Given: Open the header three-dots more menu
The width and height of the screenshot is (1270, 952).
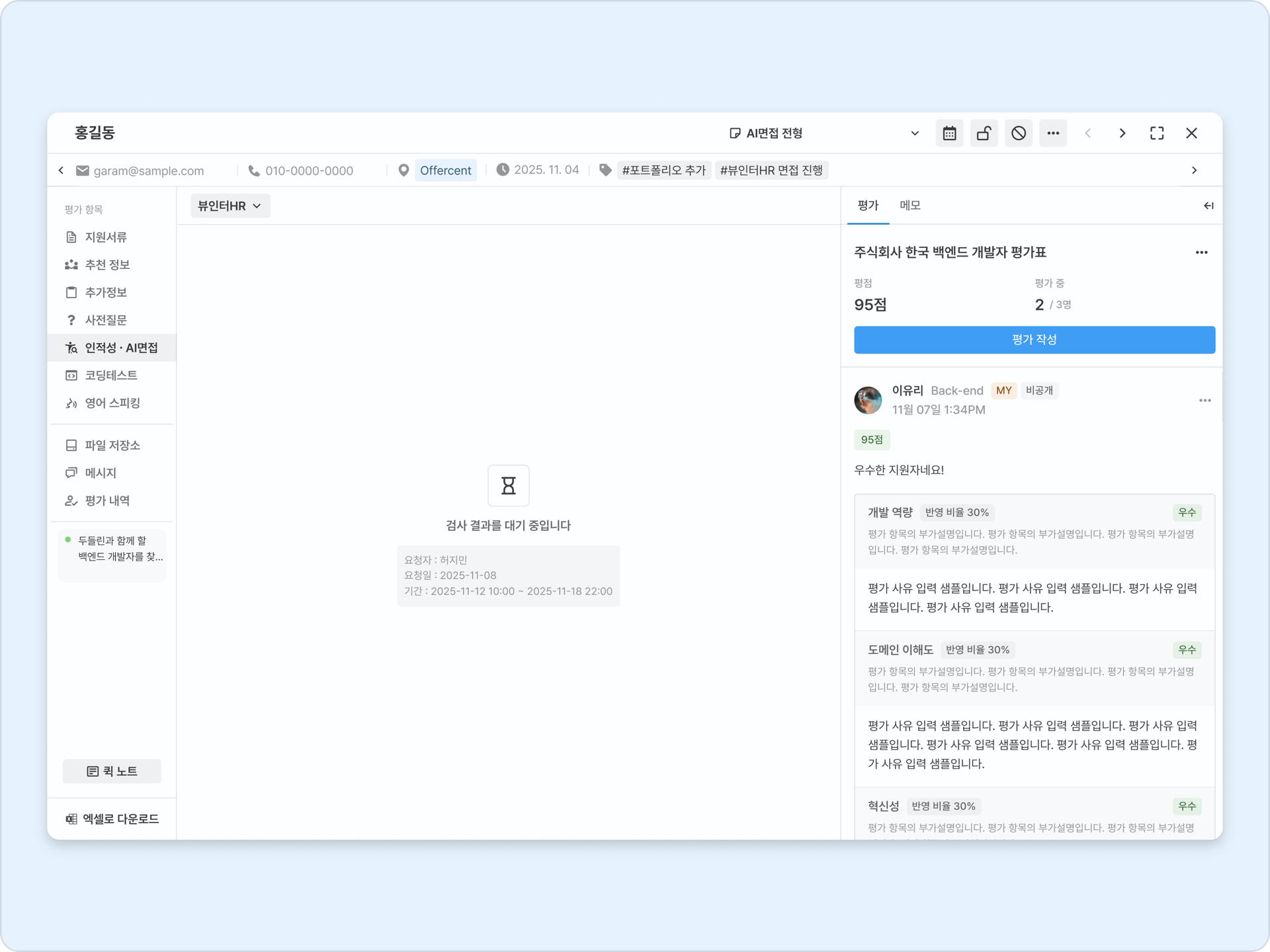Looking at the screenshot, I should 1052,134.
